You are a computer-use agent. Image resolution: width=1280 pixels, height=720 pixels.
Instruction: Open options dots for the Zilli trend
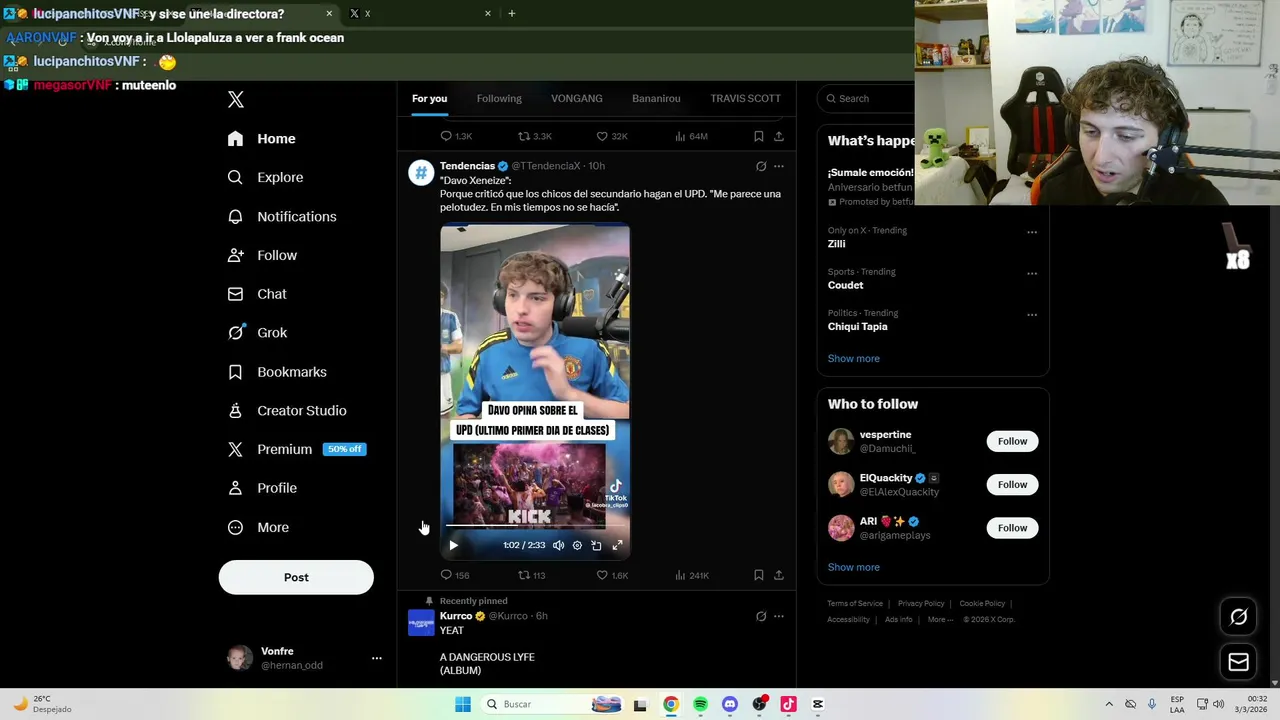click(x=1032, y=232)
